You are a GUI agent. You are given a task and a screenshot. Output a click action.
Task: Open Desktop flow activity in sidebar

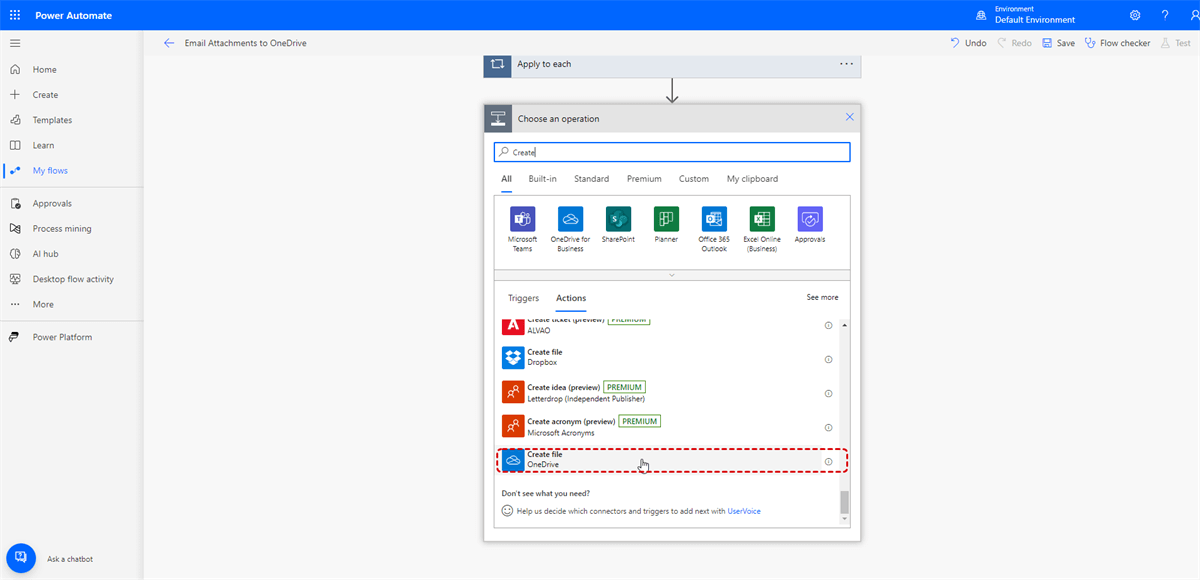point(72,279)
